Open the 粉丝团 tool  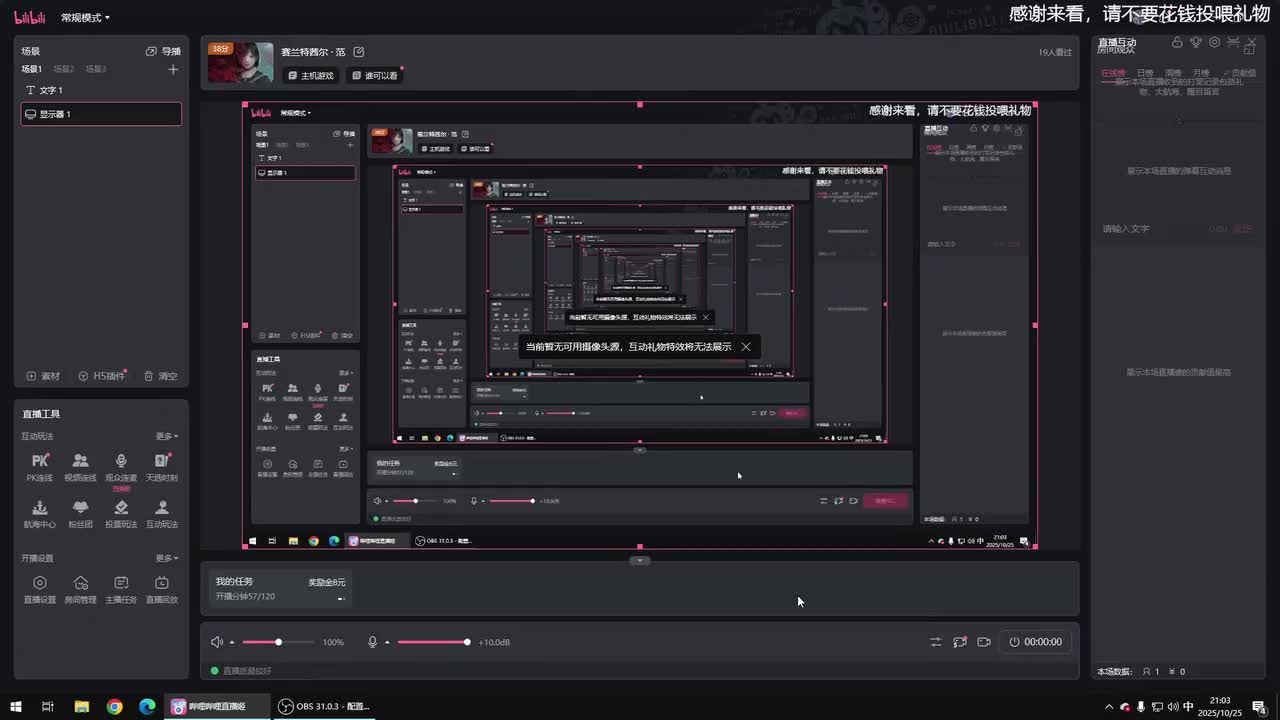80,514
